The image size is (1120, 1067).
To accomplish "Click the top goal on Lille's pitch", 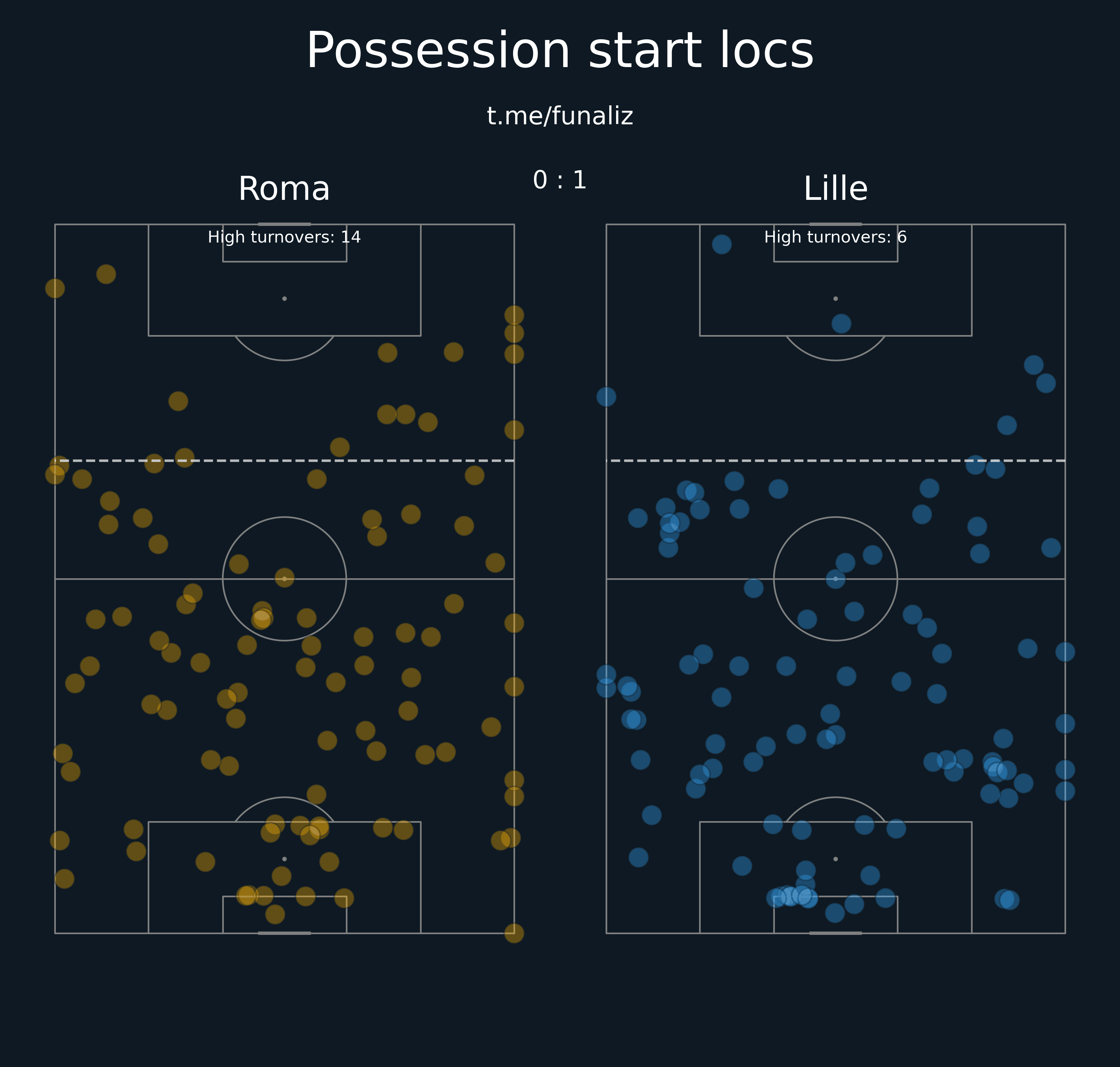I will [x=835, y=224].
